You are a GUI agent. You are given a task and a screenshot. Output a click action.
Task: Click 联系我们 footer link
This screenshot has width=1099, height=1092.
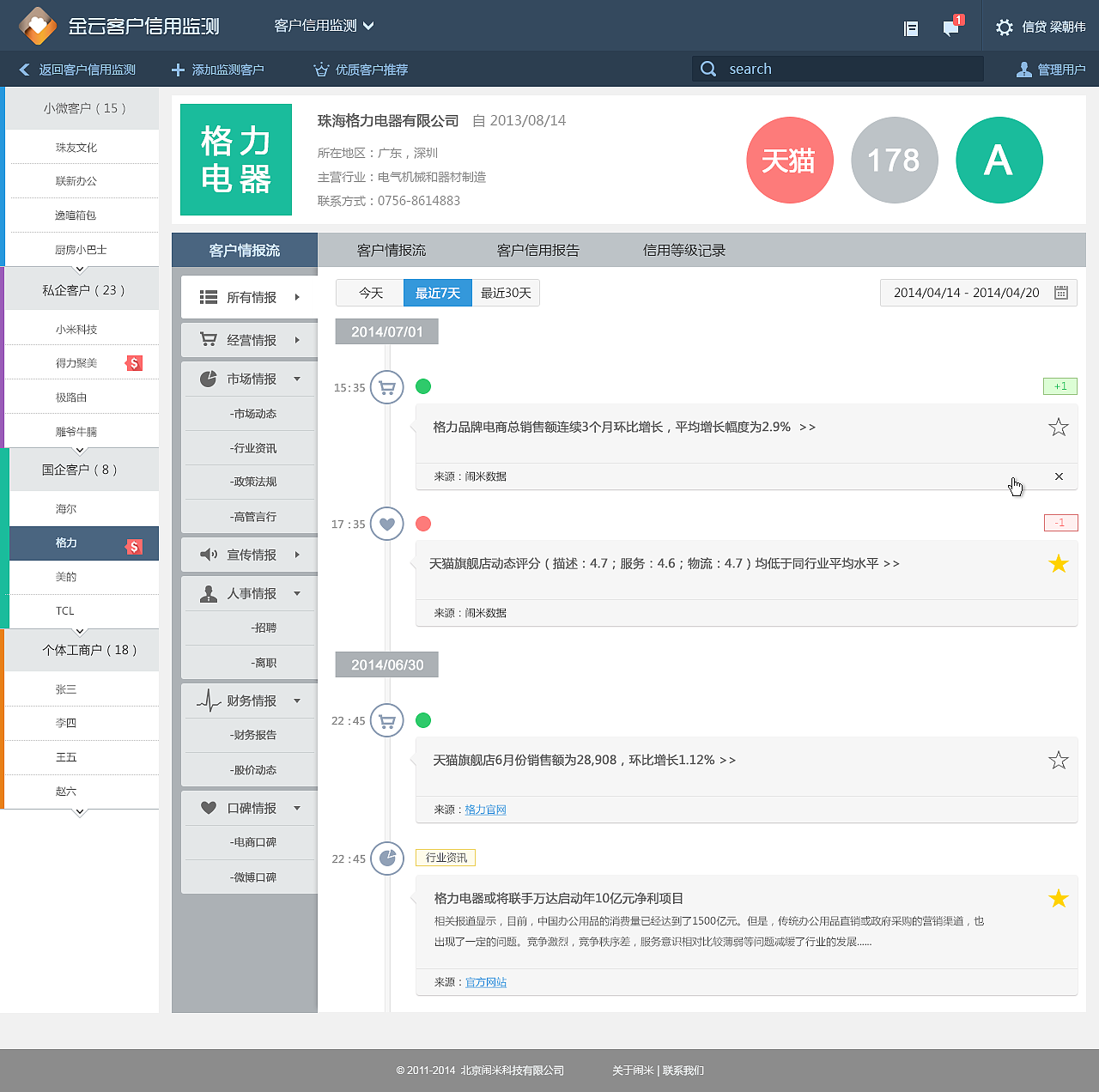pyautogui.click(x=683, y=1071)
